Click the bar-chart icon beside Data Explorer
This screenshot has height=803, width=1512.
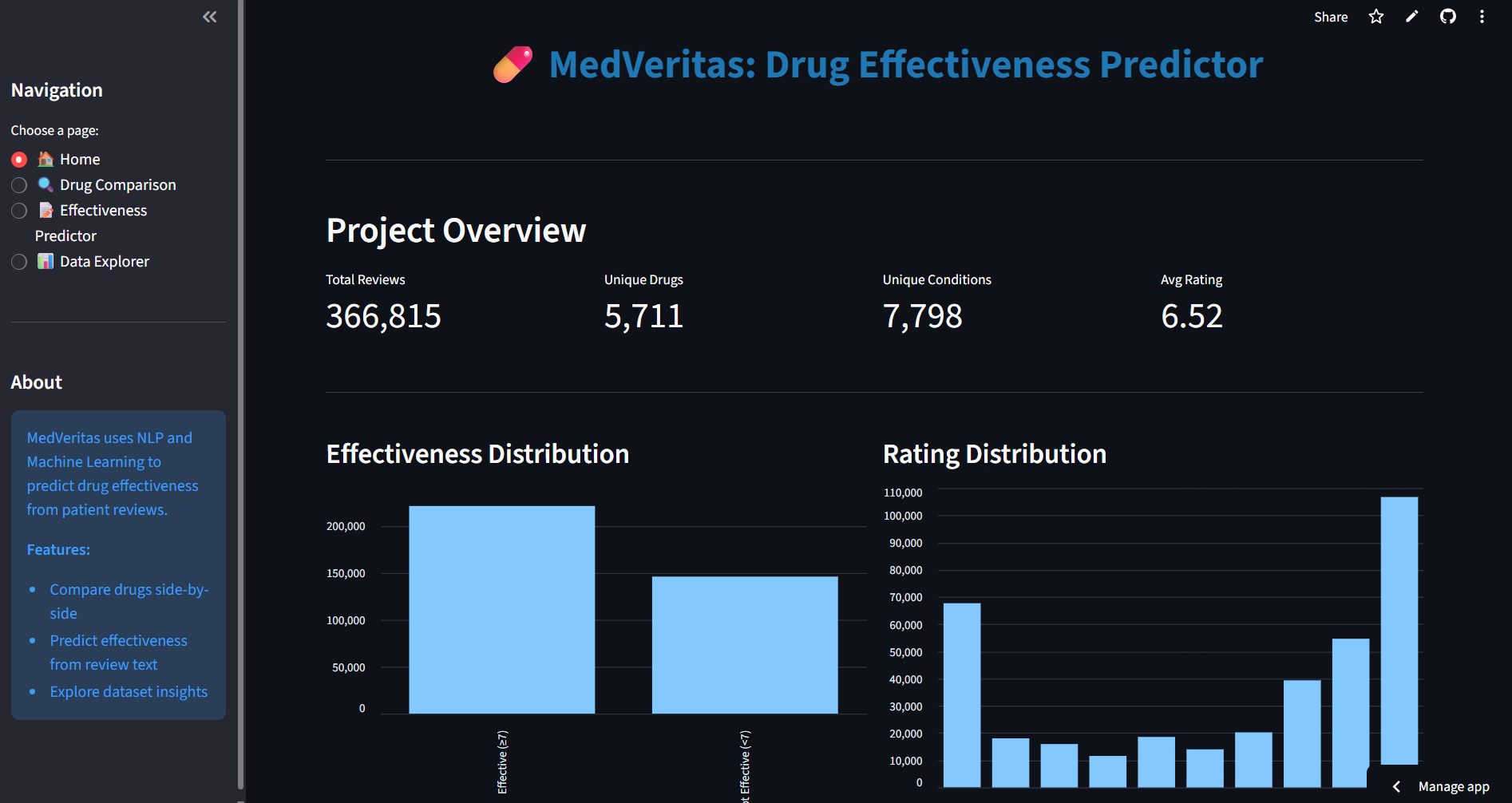(46, 261)
